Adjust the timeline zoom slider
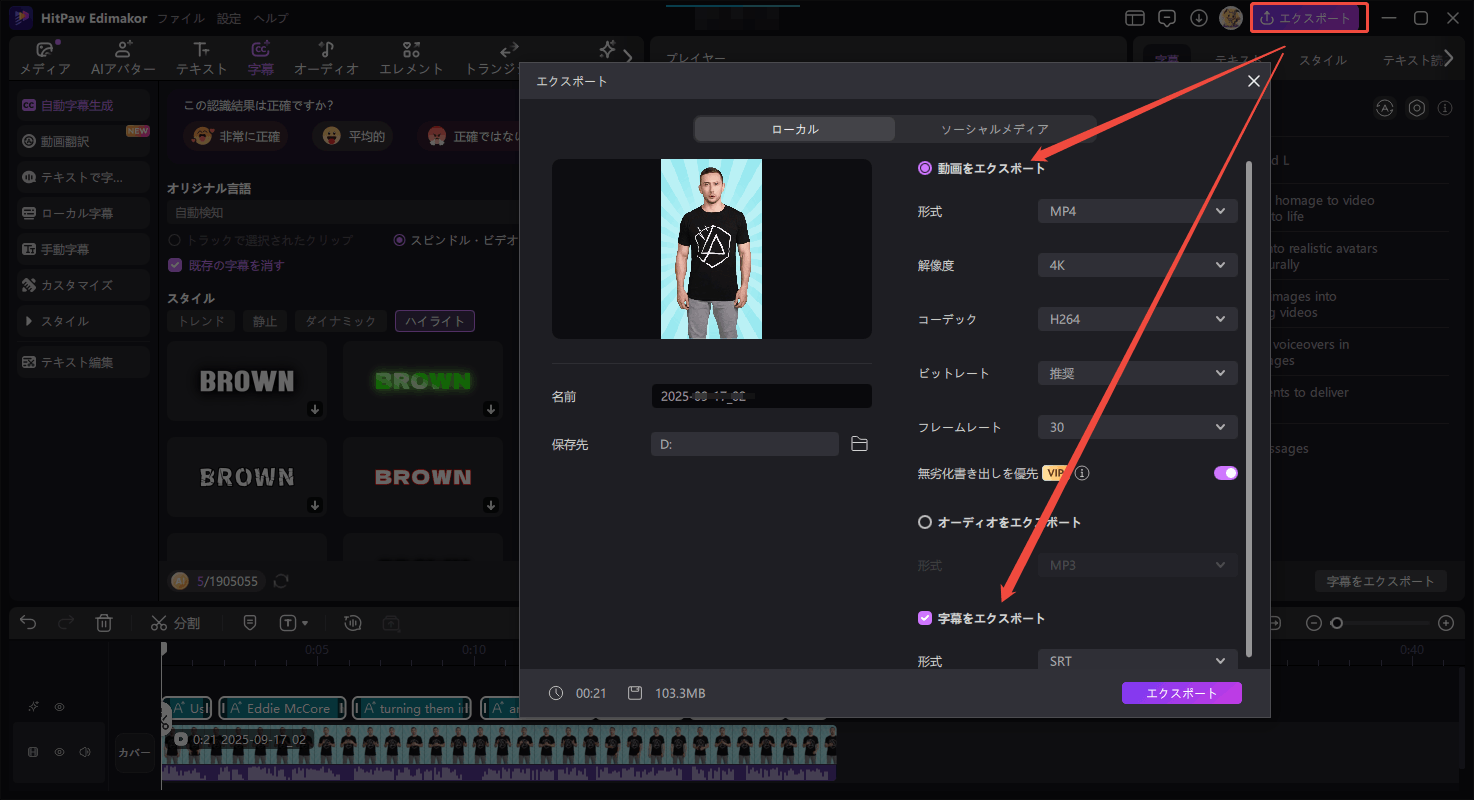 click(x=1338, y=622)
